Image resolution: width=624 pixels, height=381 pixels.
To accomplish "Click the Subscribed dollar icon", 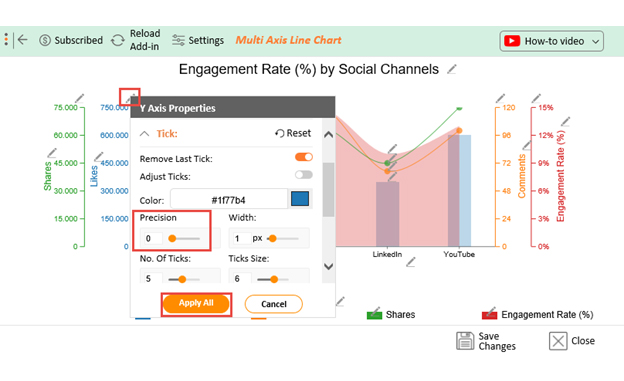I will (45, 40).
